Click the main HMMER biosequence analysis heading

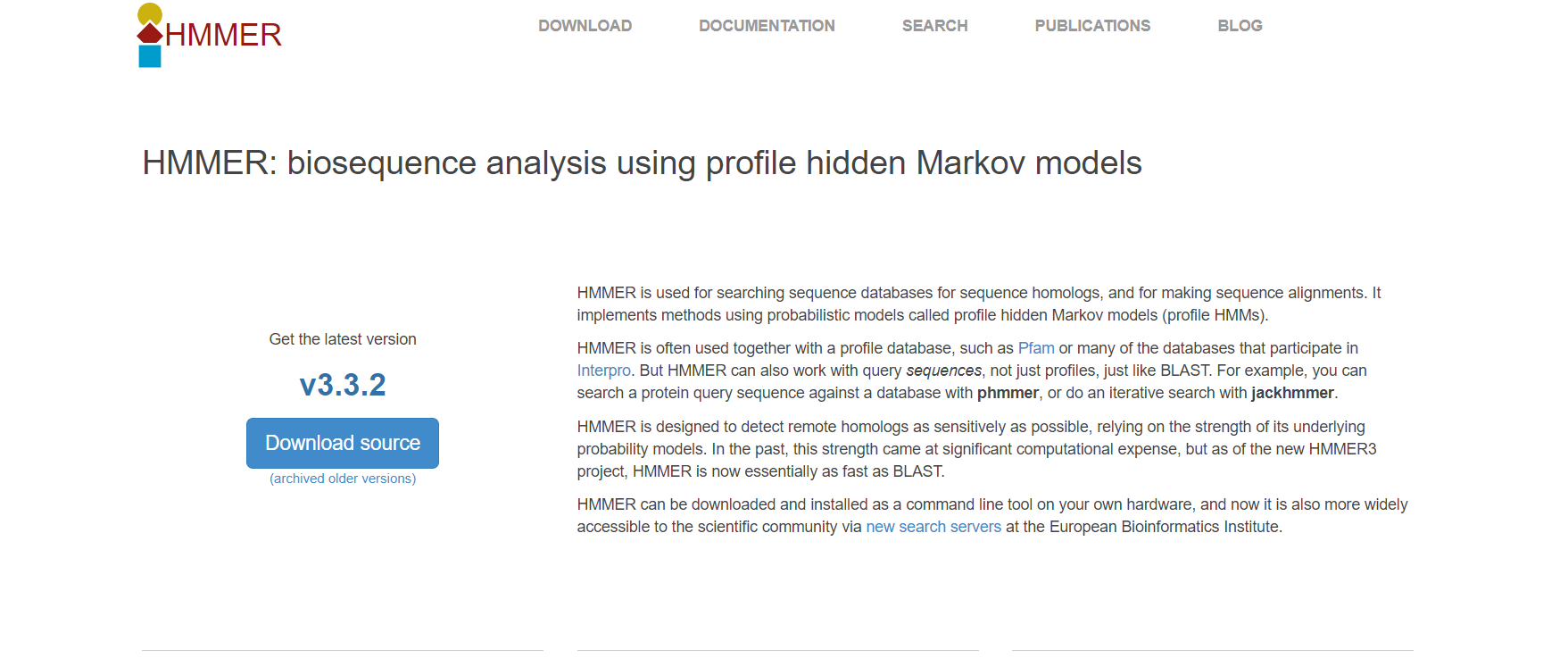tap(643, 163)
